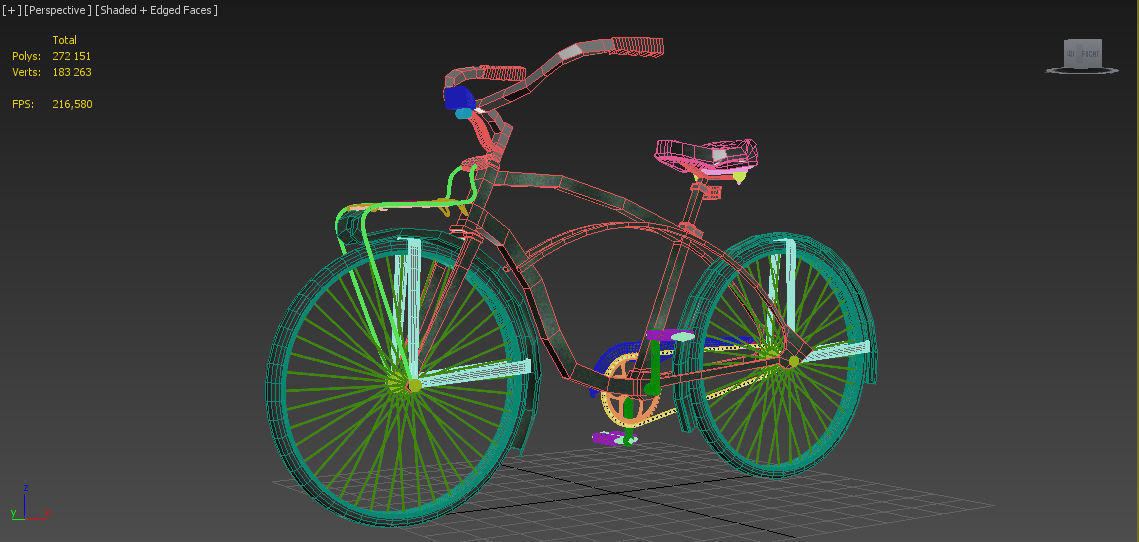This screenshot has height=542, width=1139.
Task: Click the Polys count value 272 151
Action: coord(71,56)
